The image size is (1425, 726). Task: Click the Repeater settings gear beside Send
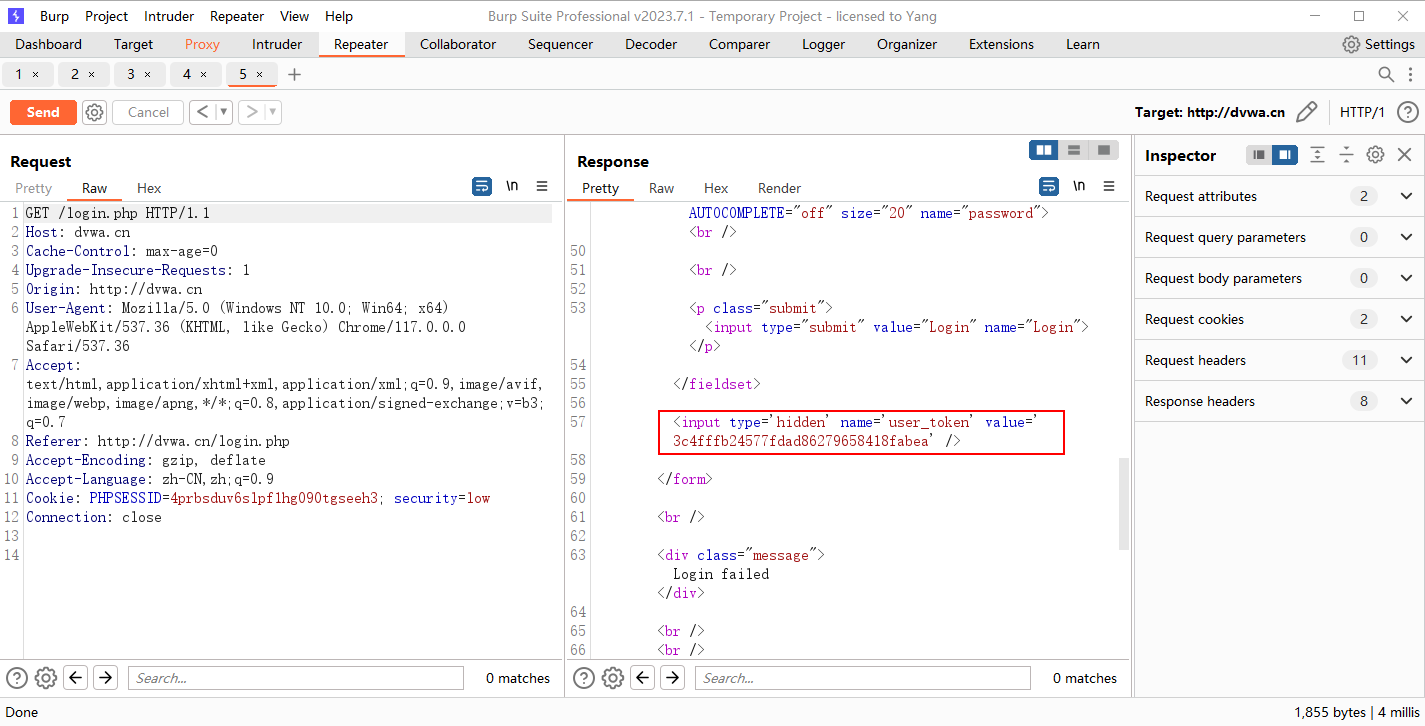[94, 113]
